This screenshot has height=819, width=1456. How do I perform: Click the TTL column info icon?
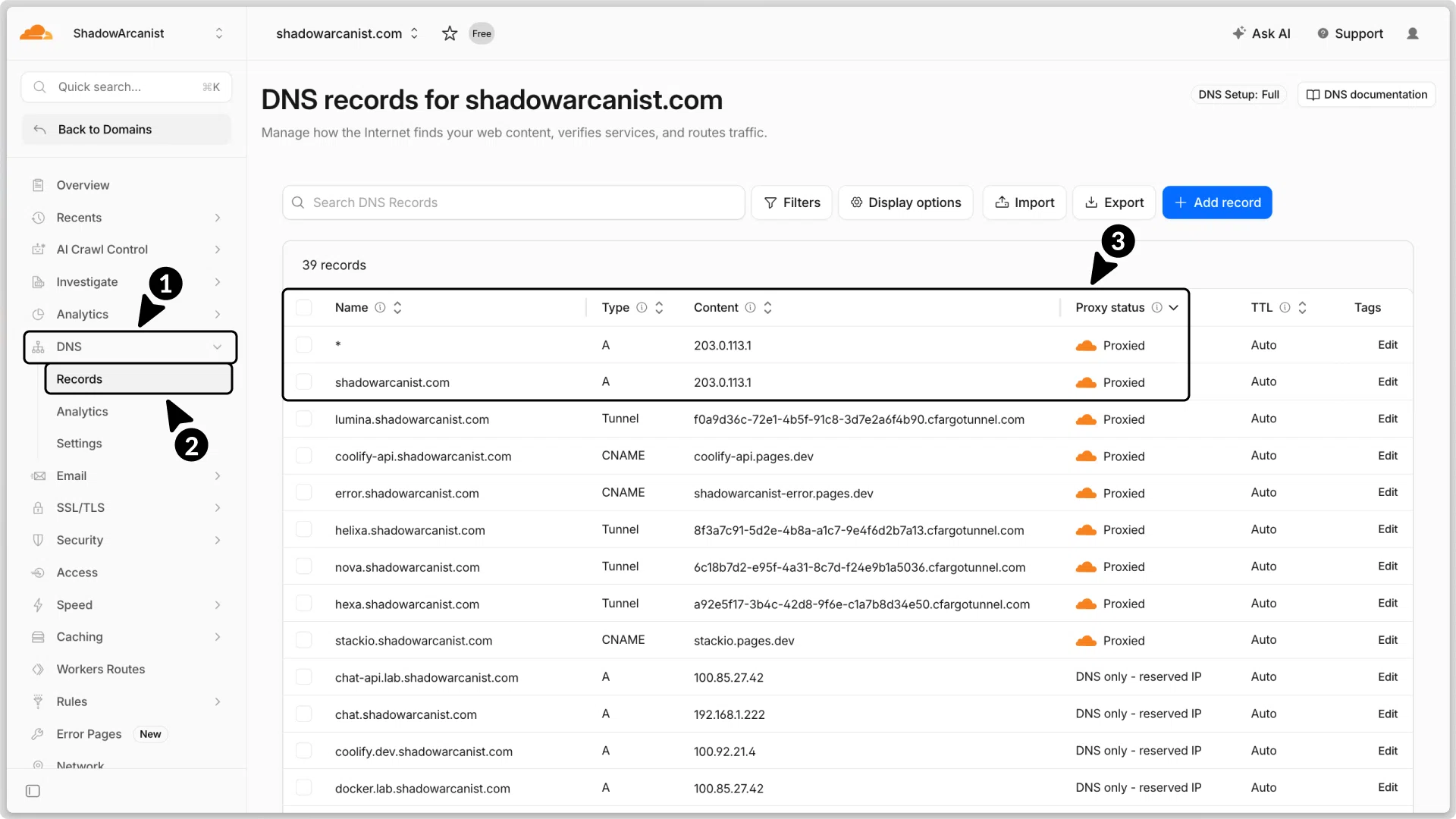1285,307
